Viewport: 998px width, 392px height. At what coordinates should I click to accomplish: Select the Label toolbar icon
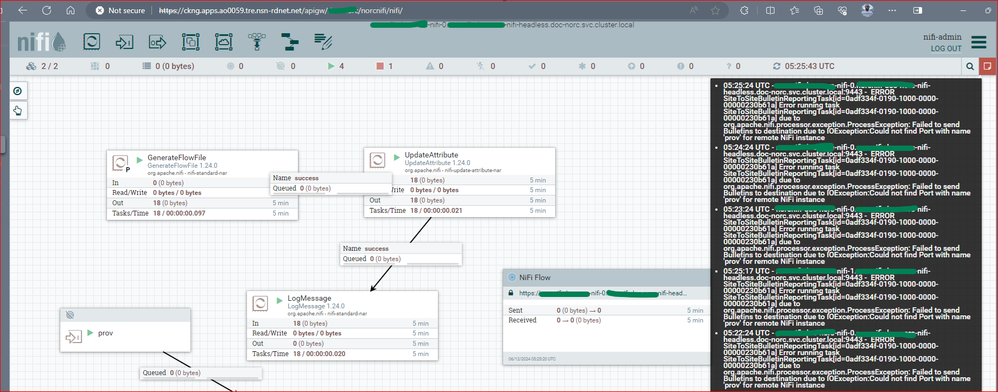click(323, 42)
